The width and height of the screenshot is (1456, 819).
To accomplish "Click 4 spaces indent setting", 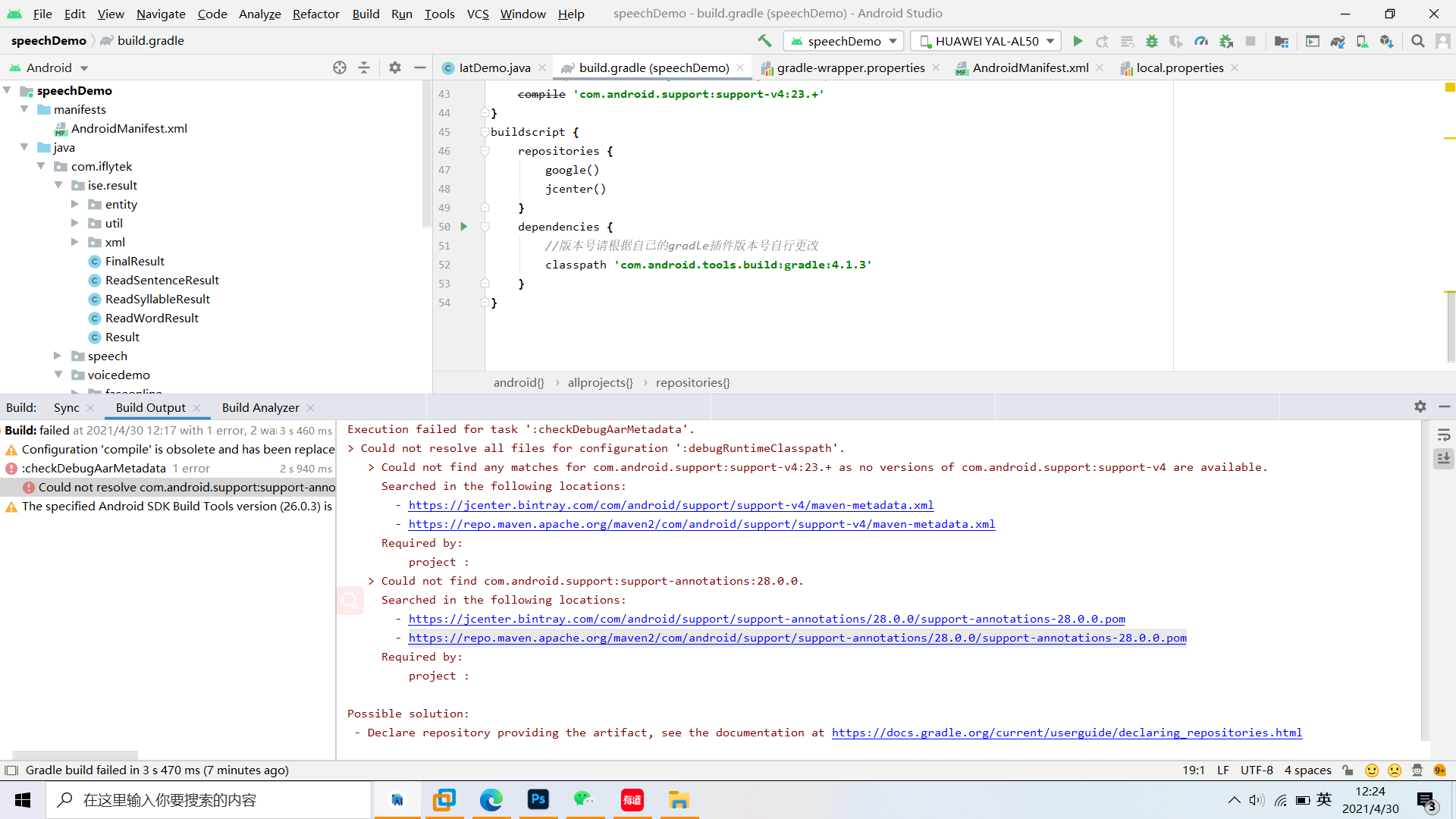I will pos(1307,770).
